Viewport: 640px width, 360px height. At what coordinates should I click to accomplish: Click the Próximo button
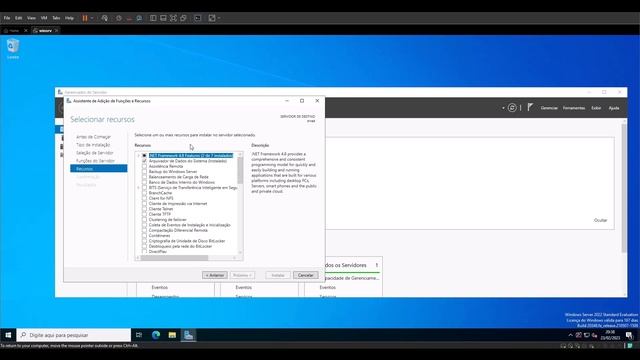pos(242,275)
